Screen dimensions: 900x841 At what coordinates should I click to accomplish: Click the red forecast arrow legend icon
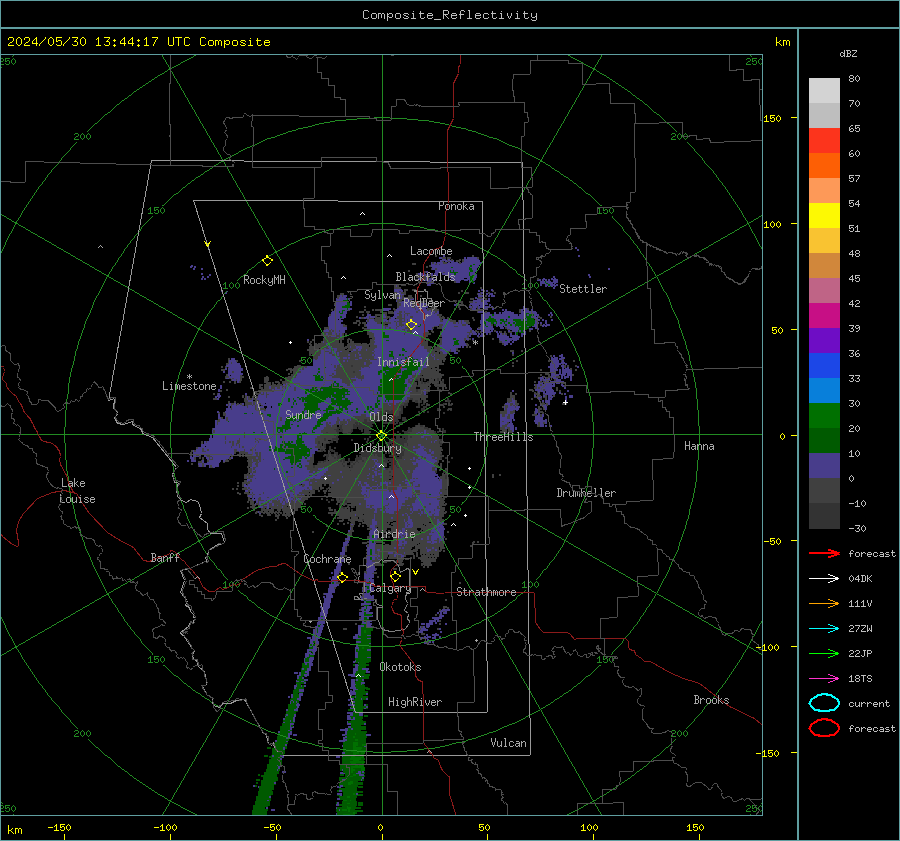click(x=824, y=553)
